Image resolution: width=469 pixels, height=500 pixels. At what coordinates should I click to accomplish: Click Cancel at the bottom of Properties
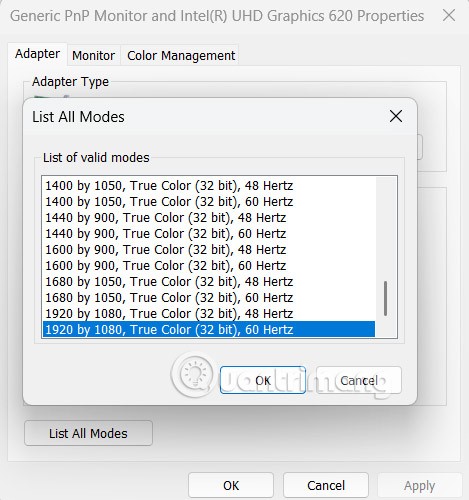[326, 485]
